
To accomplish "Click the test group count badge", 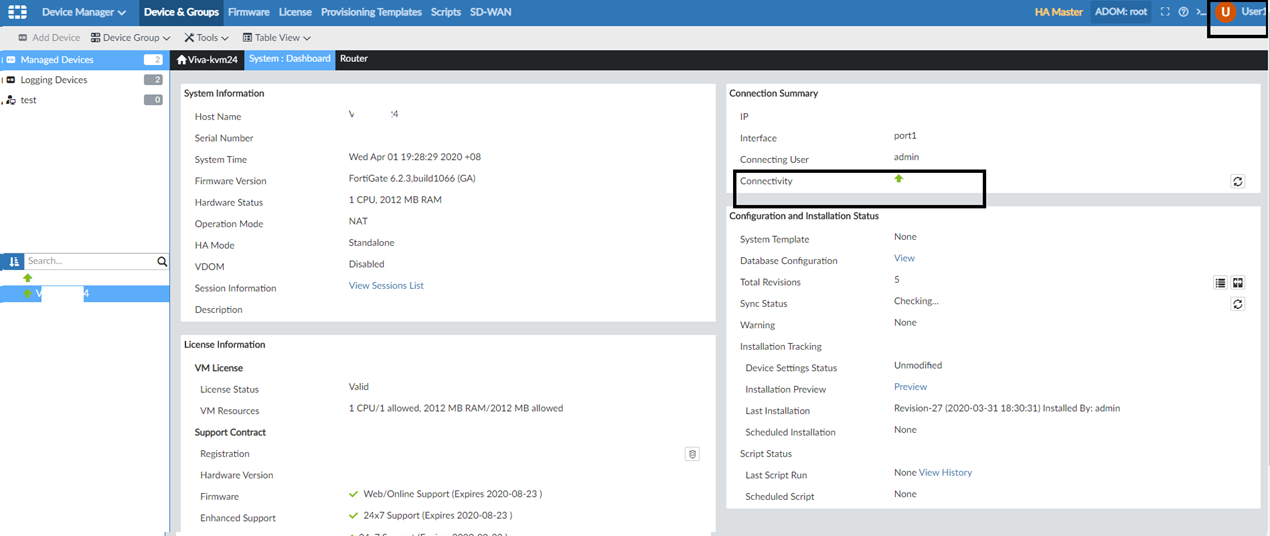I will click(x=153, y=100).
